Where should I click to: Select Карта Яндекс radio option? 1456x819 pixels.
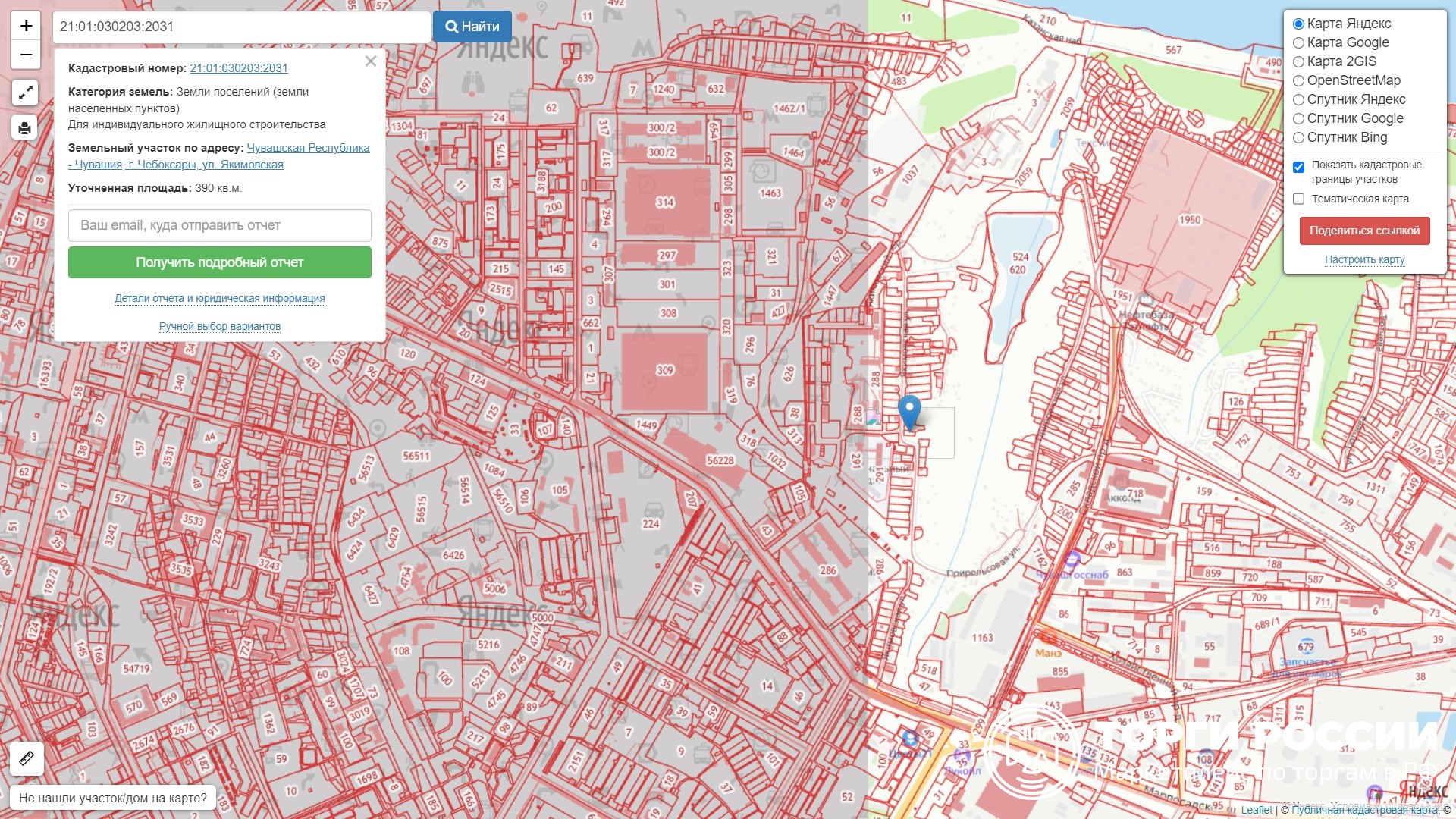(1298, 24)
